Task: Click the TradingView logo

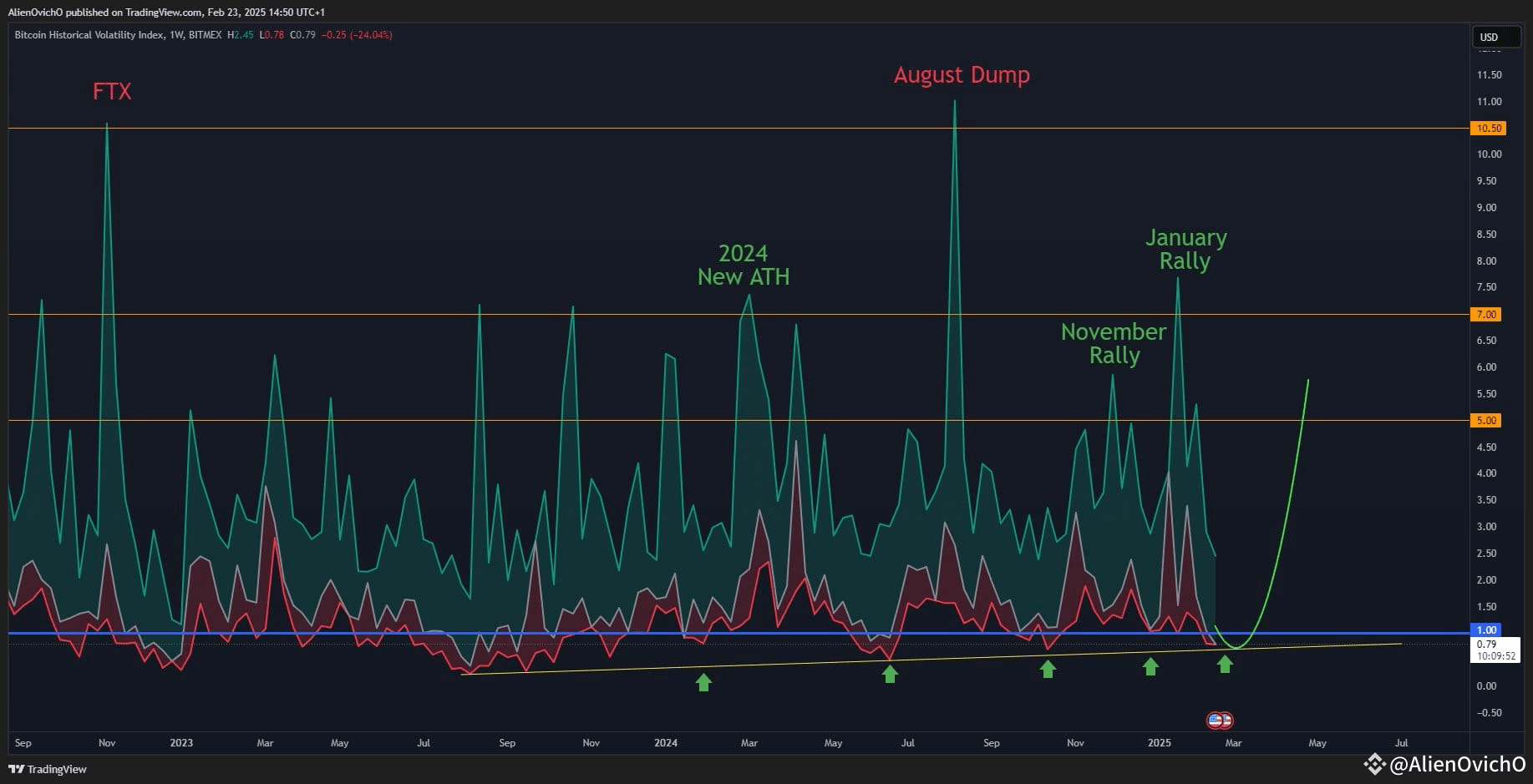Action: click(48, 769)
